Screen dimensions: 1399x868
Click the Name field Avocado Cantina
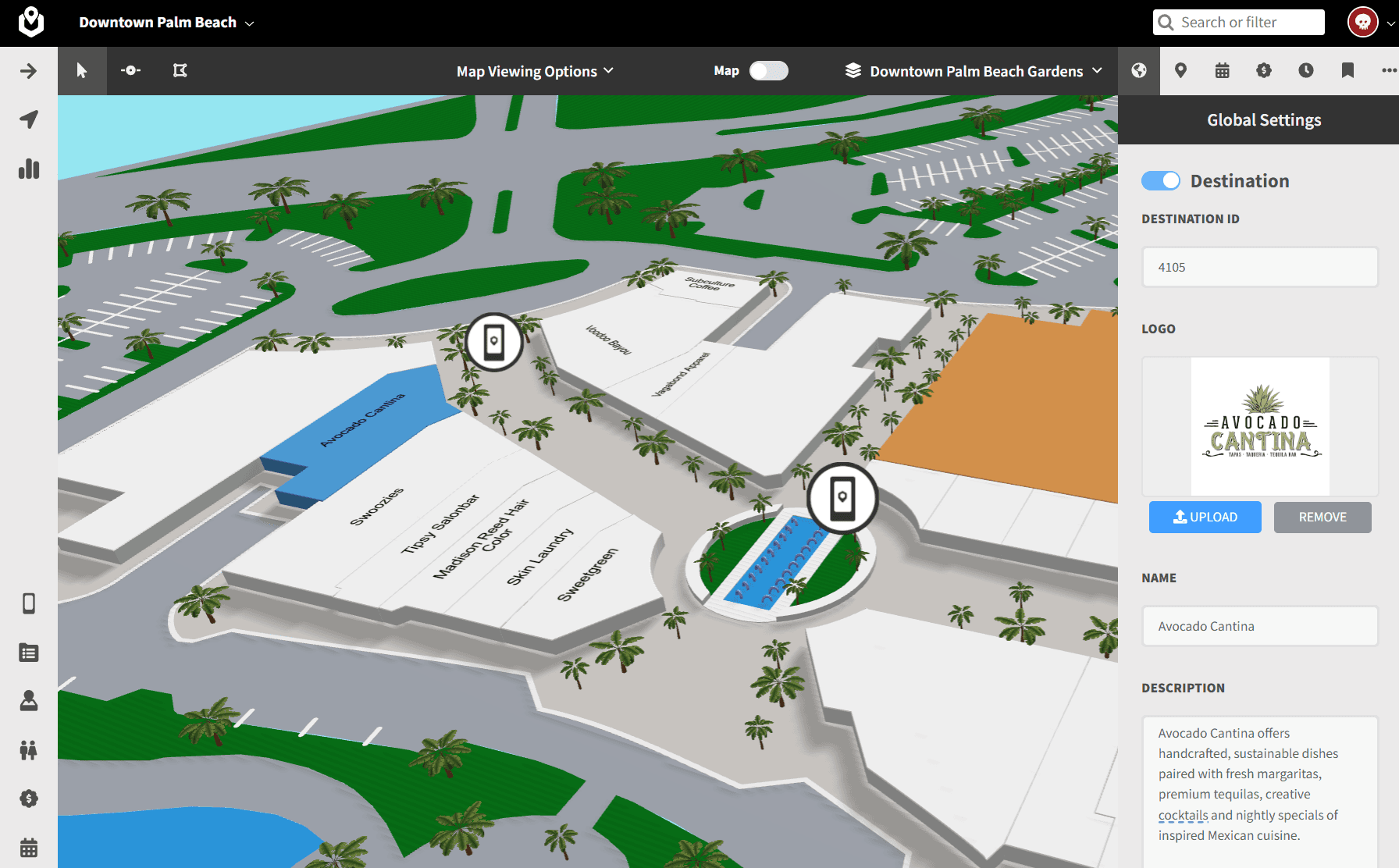1260,626
